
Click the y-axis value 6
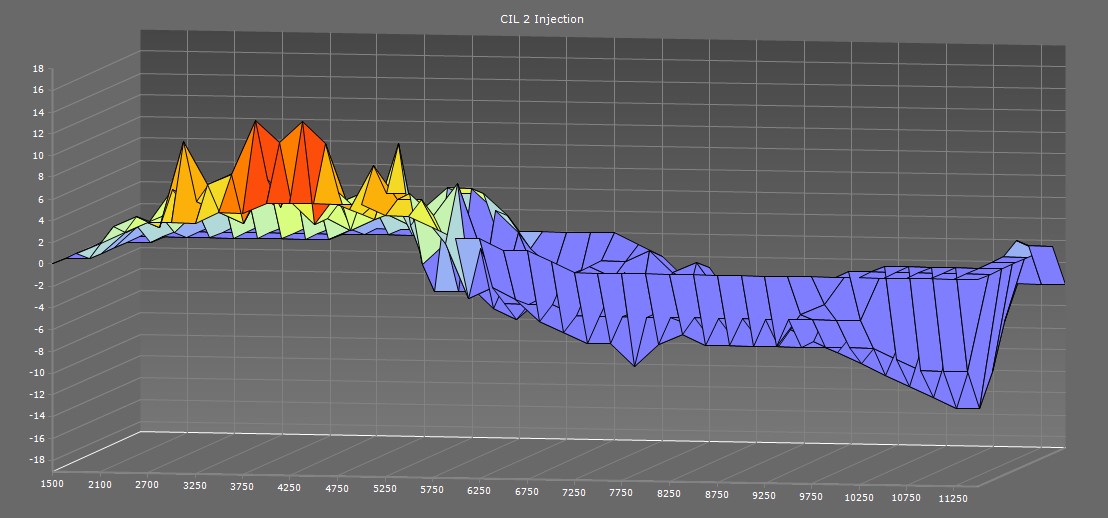40,199
